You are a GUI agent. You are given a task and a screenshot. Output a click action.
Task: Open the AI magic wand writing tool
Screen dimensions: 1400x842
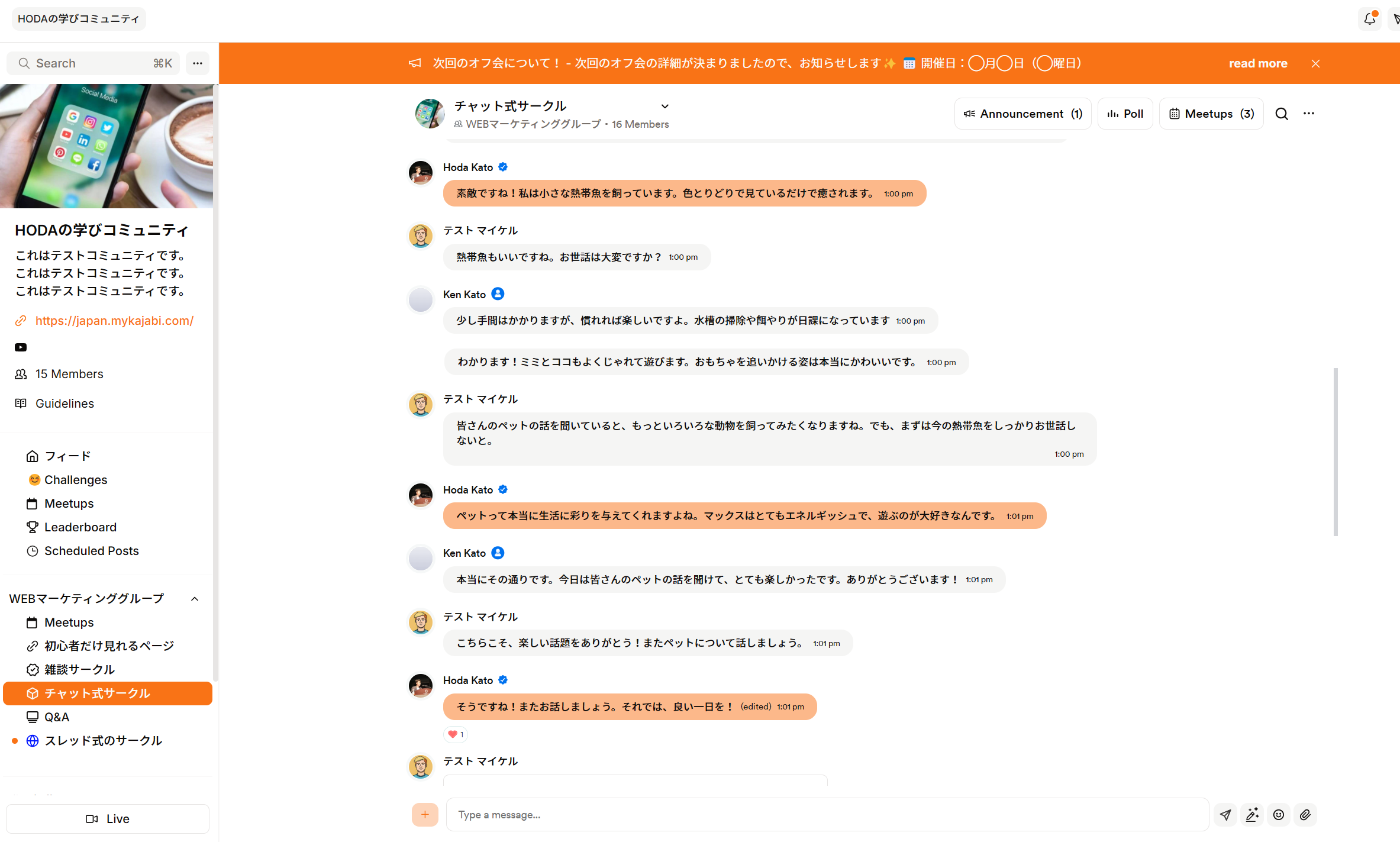pos(1252,815)
